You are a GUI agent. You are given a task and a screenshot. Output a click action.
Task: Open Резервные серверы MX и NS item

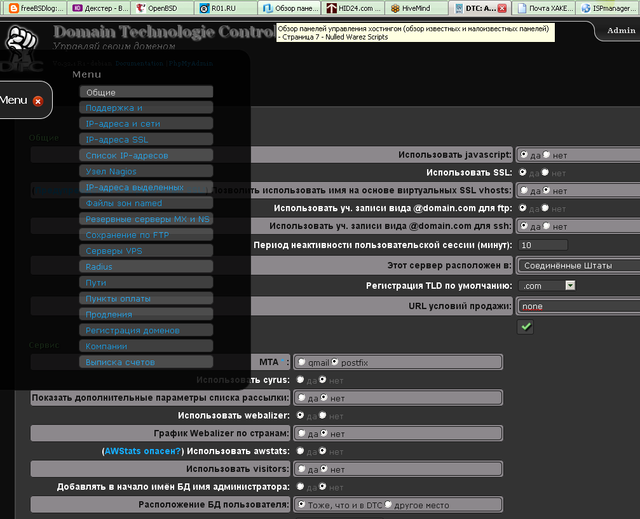point(146,219)
